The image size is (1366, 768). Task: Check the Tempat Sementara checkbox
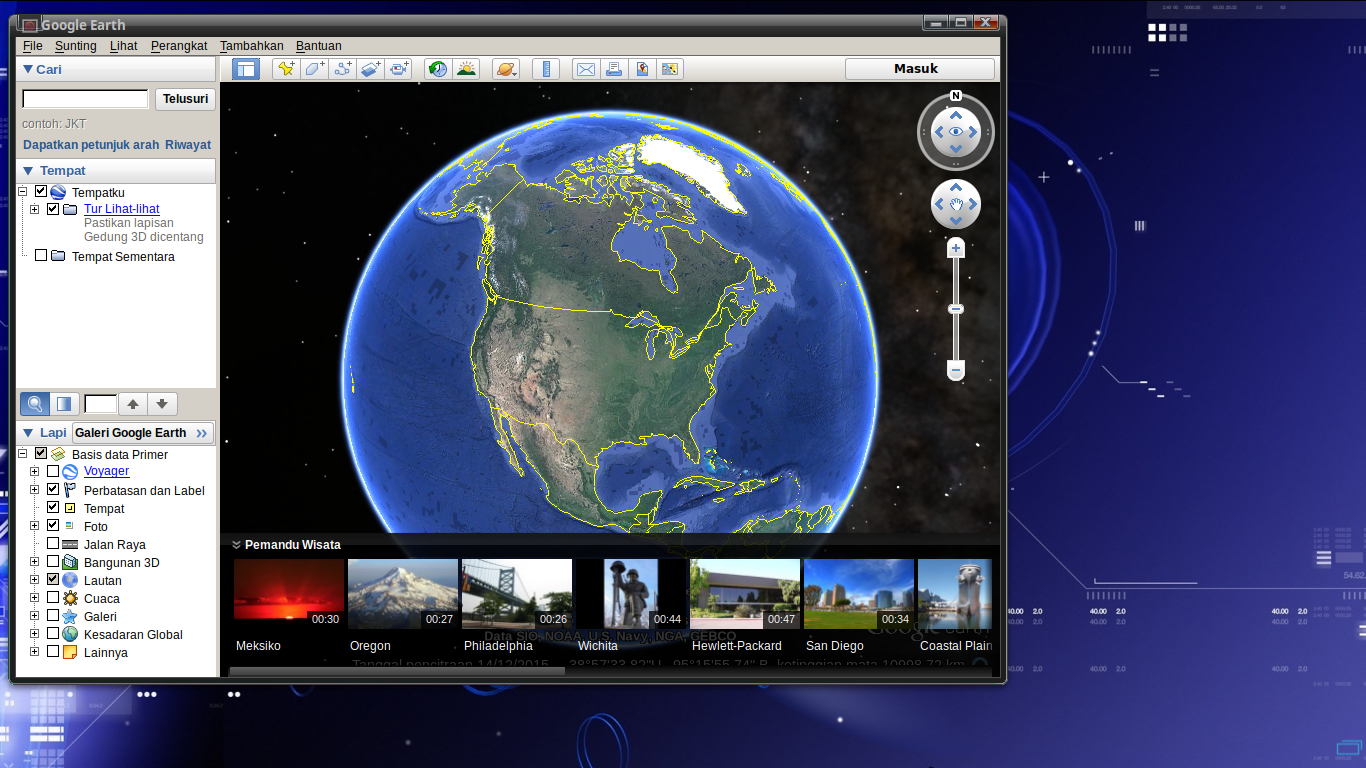pyautogui.click(x=41, y=255)
